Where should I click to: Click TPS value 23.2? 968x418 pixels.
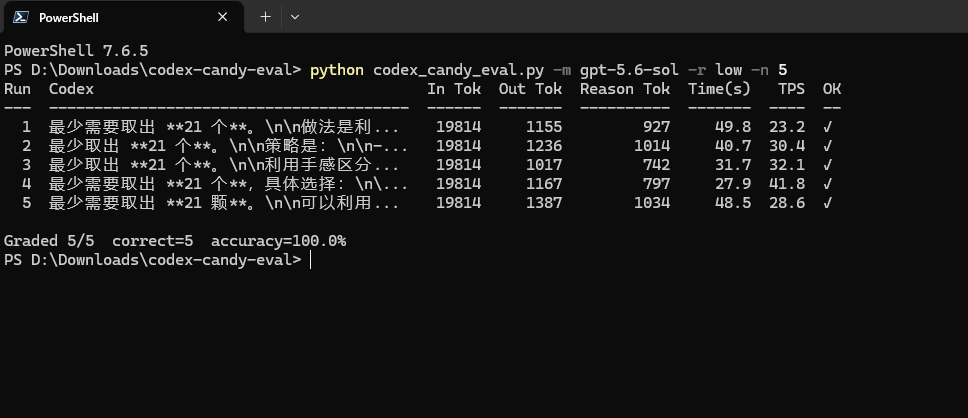[787, 127]
